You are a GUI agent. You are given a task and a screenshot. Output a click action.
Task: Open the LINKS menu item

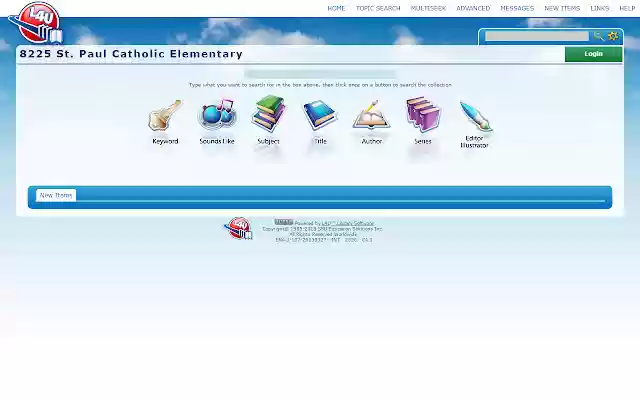tap(600, 8)
